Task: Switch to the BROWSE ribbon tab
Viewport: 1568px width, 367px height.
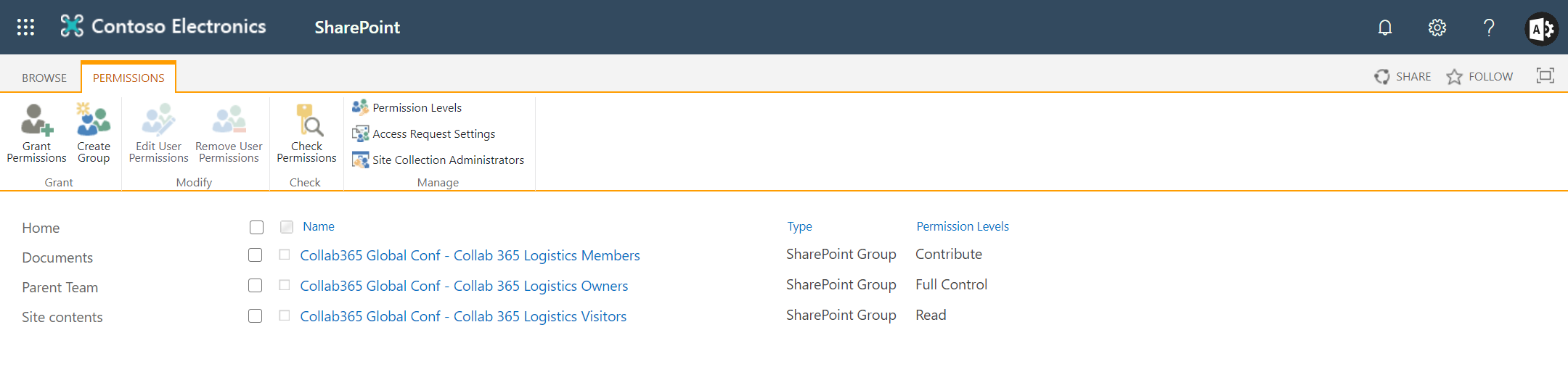Action: click(44, 78)
